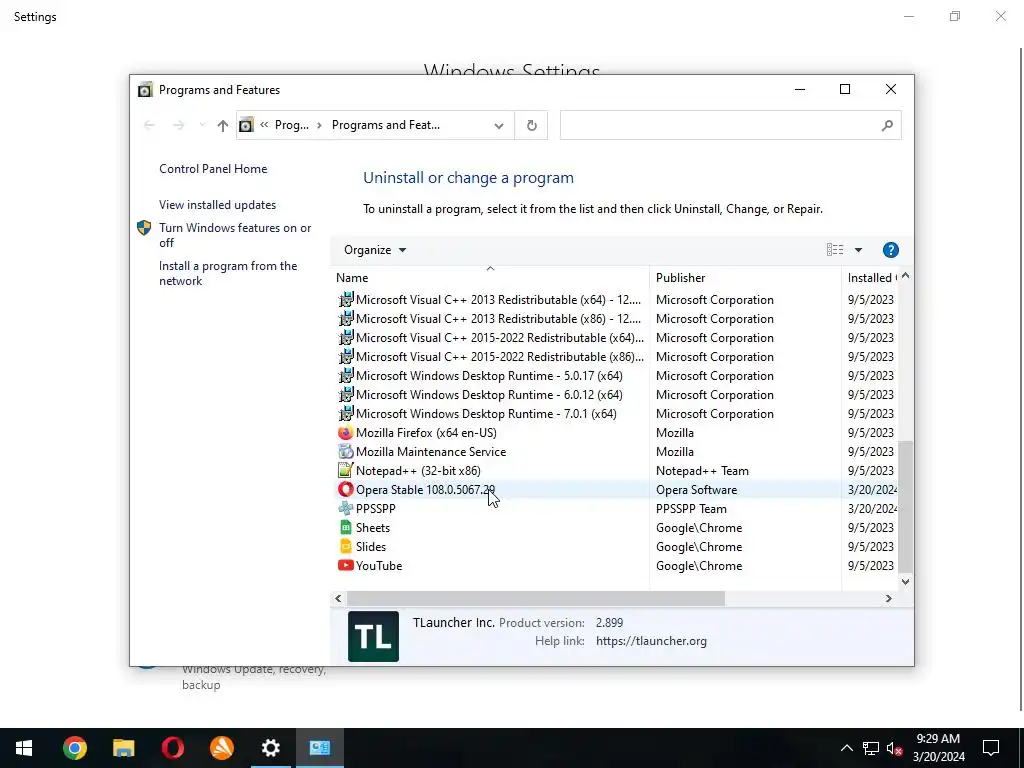Image resolution: width=1024 pixels, height=768 pixels.
Task: Click the vertical scrollbar thumb in program list
Action: click(905, 505)
